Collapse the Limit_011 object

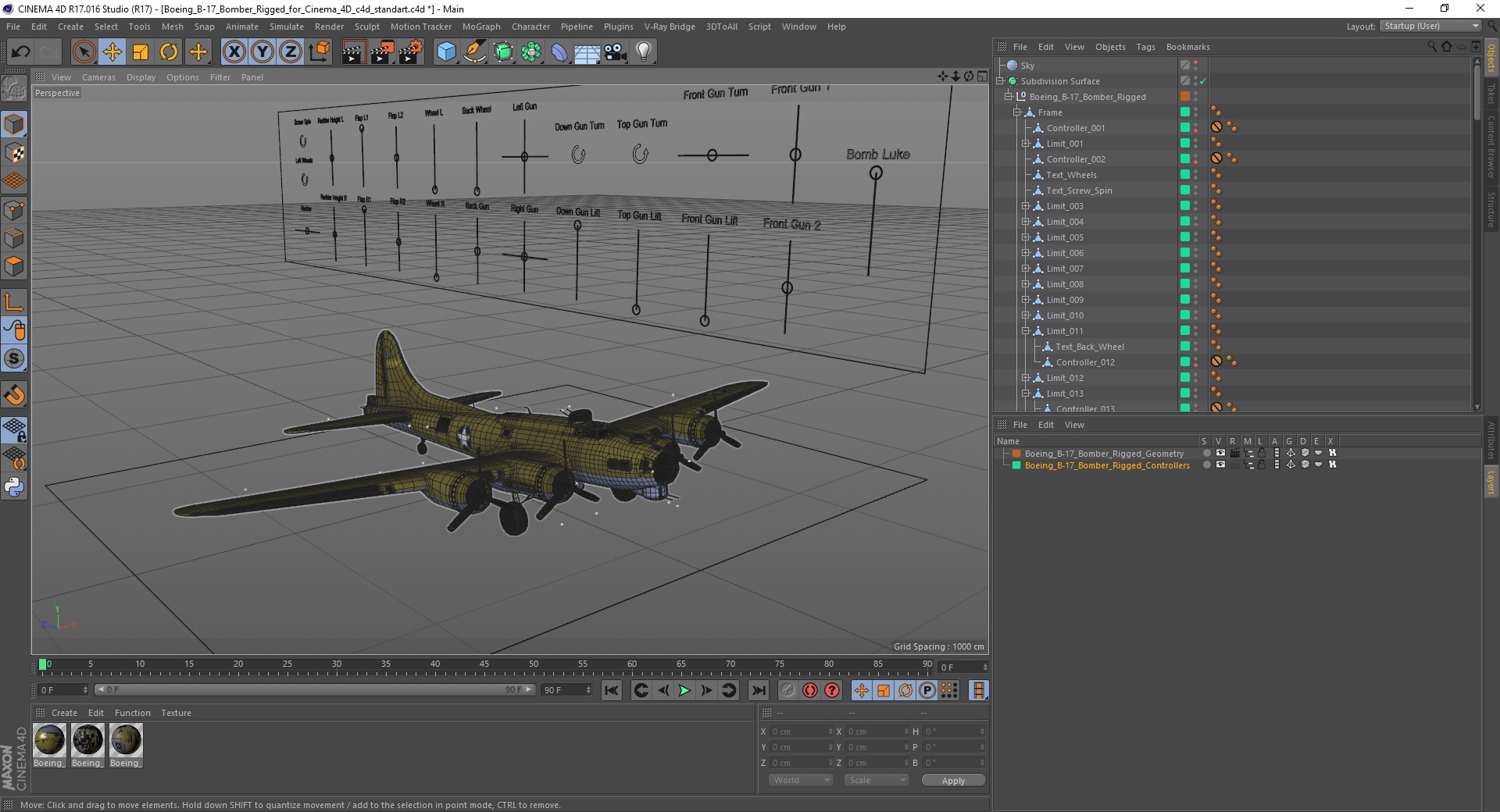1026,331
